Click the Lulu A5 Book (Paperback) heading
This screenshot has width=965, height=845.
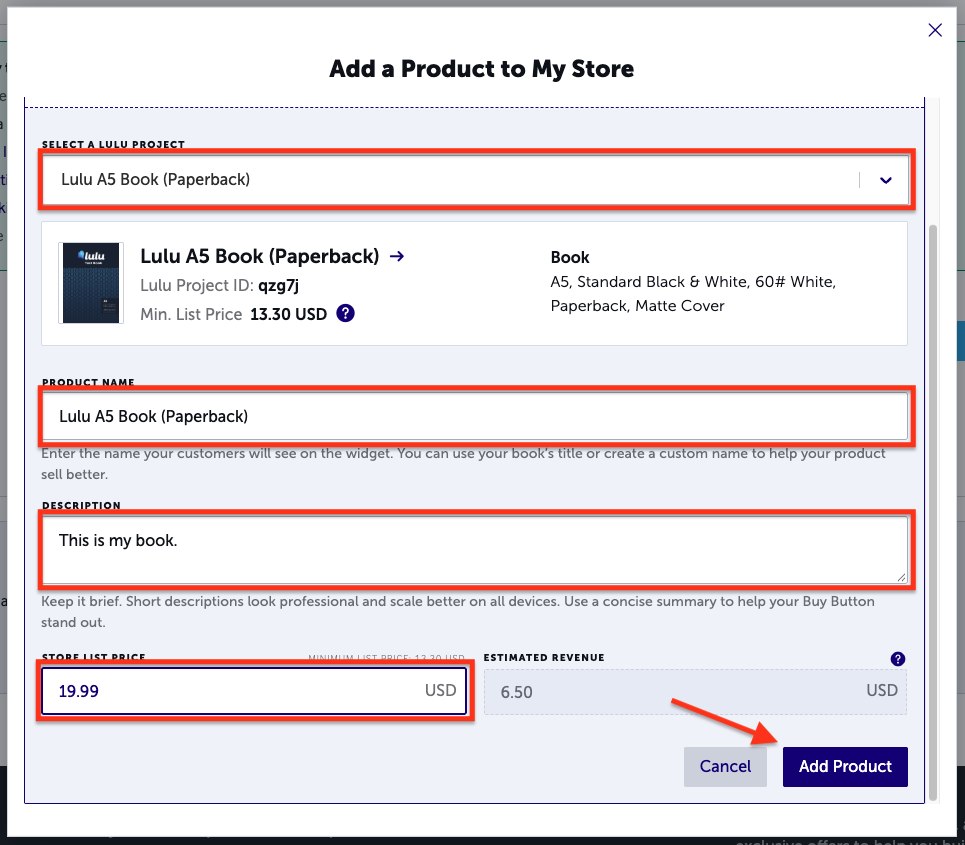(260, 256)
